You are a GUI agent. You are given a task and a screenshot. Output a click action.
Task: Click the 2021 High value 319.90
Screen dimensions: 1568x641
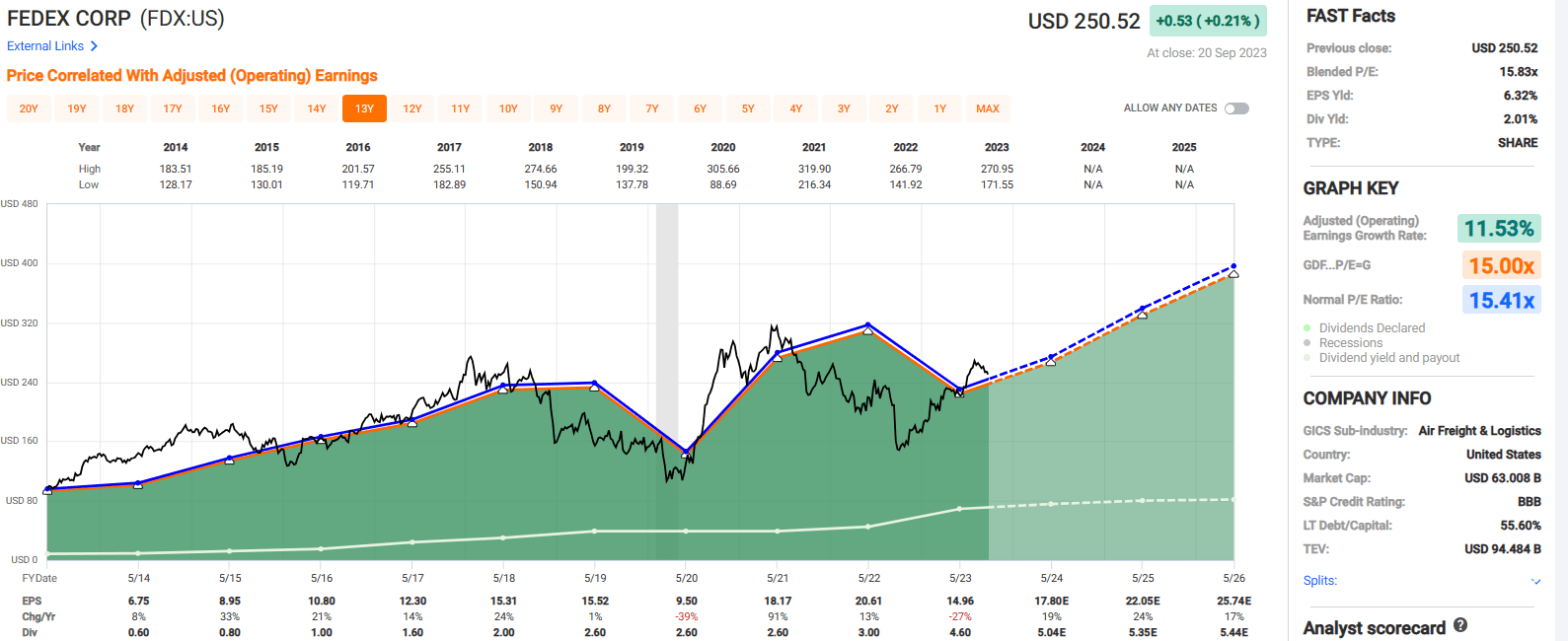tap(814, 169)
